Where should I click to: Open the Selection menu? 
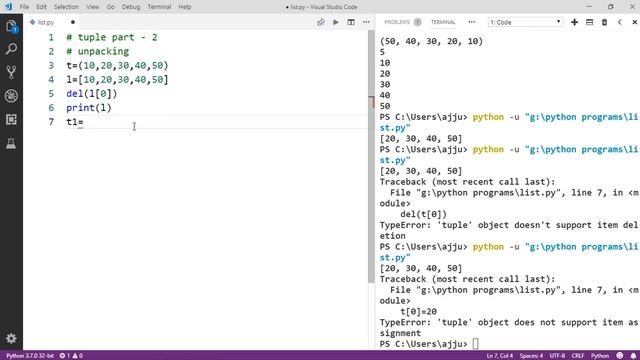click(66, 7)
